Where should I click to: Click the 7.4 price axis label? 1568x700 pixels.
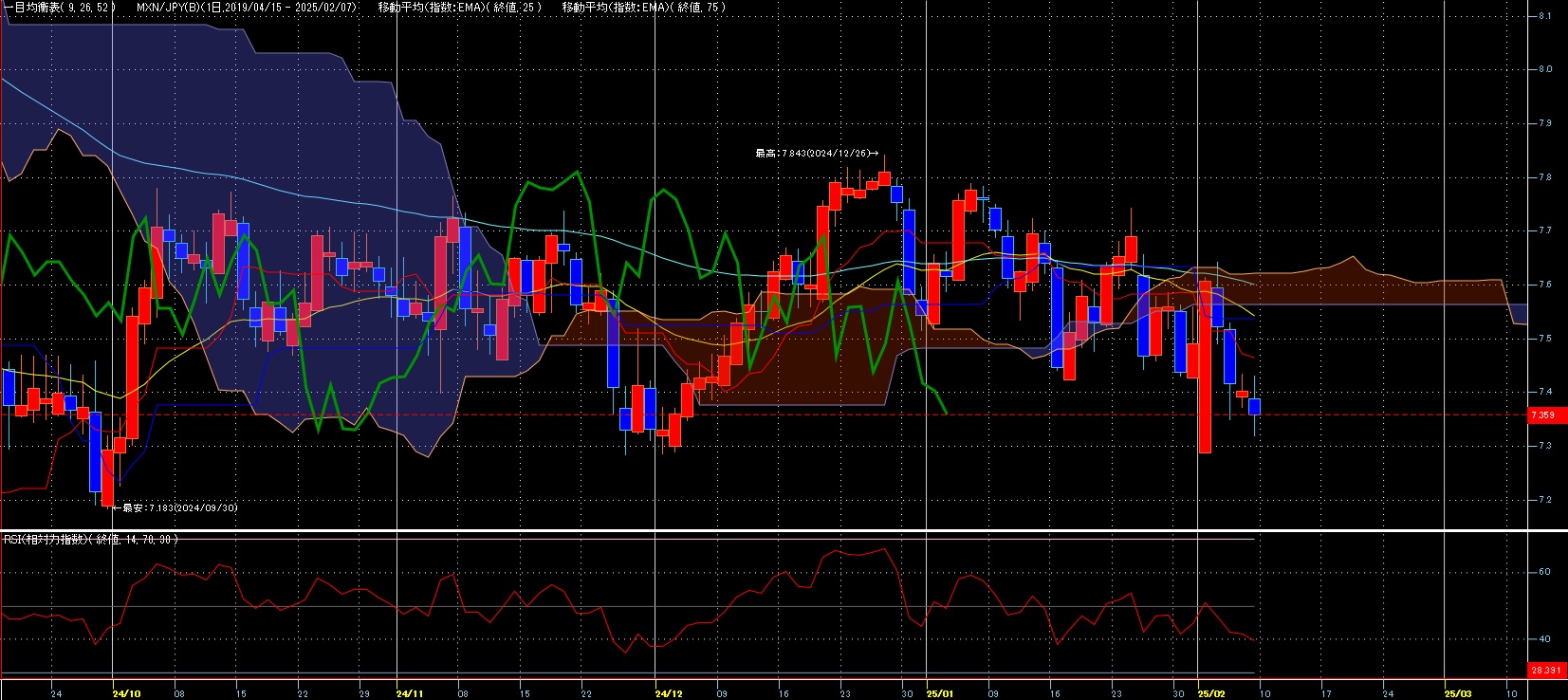point(1545,392)
